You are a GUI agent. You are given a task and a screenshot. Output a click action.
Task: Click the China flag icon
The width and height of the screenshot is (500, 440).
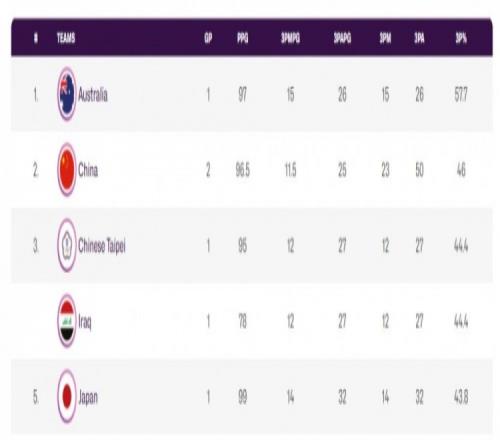(67, 170)
